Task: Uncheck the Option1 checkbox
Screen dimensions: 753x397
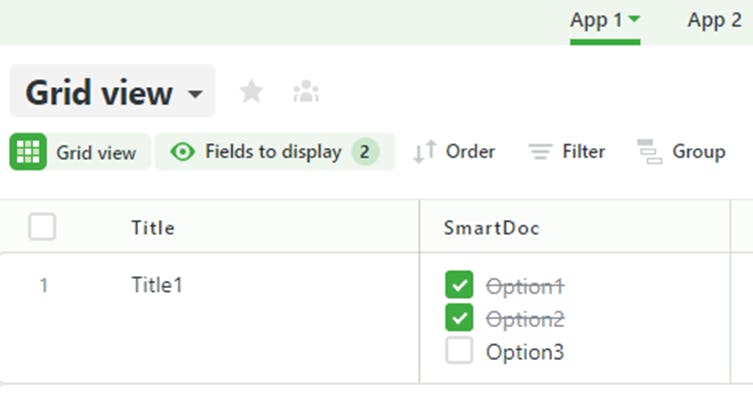Action: 459,285
